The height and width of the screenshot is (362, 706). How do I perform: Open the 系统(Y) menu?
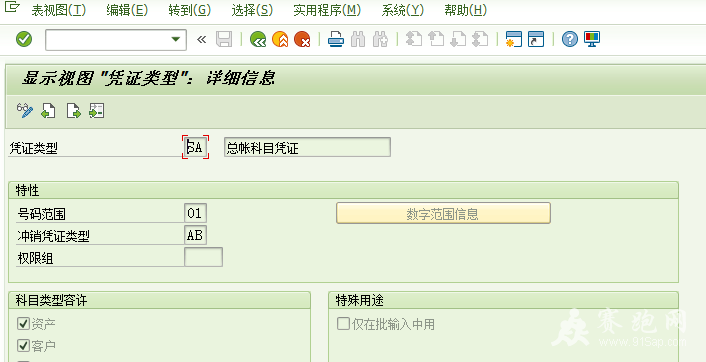coord(403,10)
